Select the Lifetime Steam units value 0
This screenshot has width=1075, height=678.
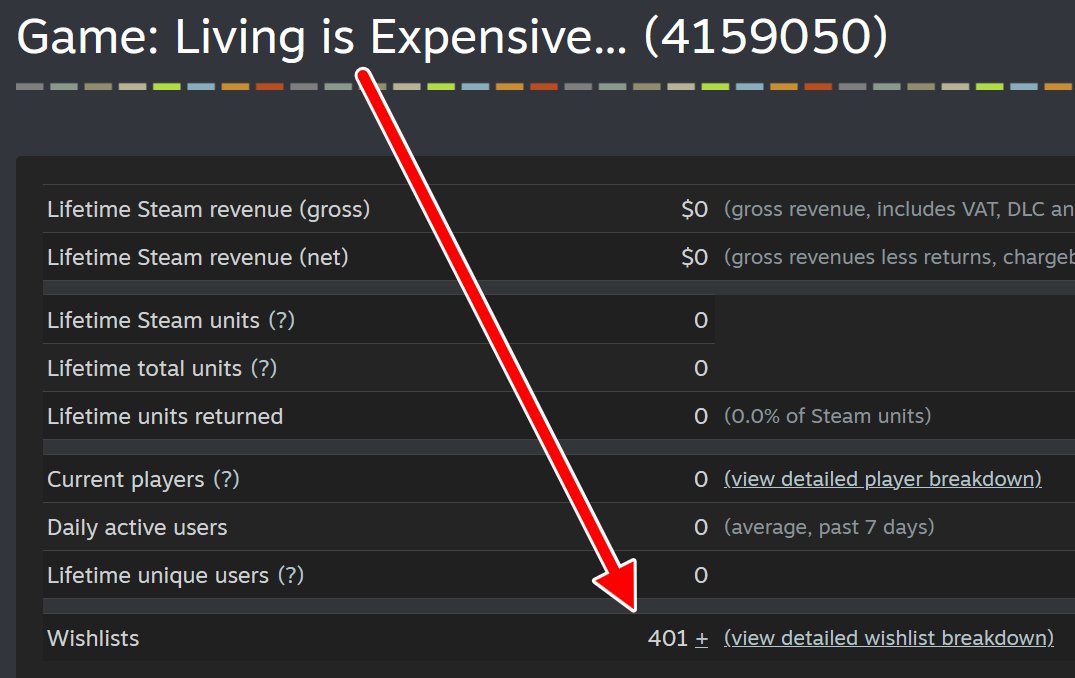pos(701,320)
